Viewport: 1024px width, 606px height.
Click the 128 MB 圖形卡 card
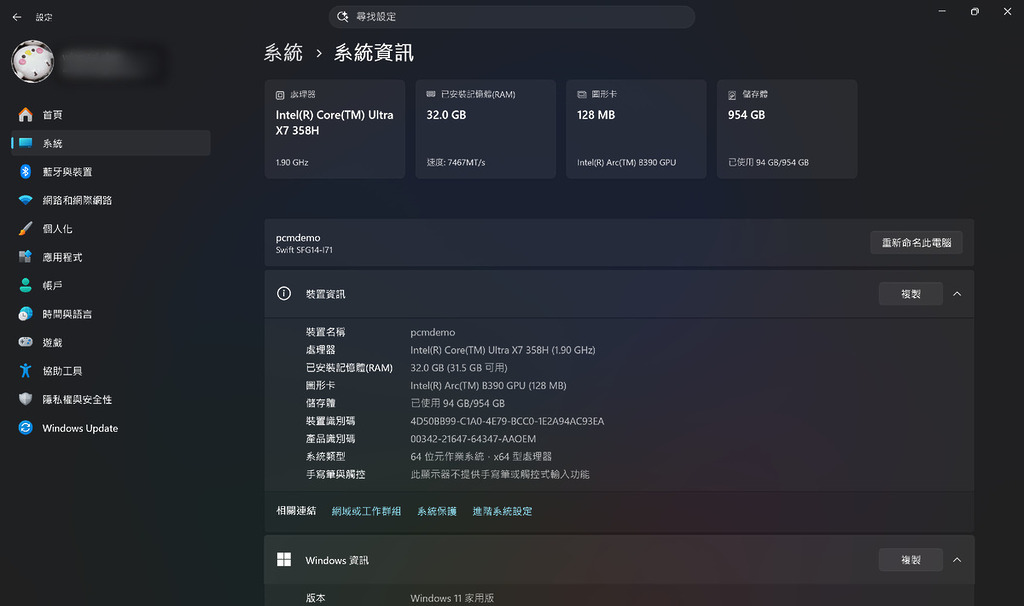point(636,129)
